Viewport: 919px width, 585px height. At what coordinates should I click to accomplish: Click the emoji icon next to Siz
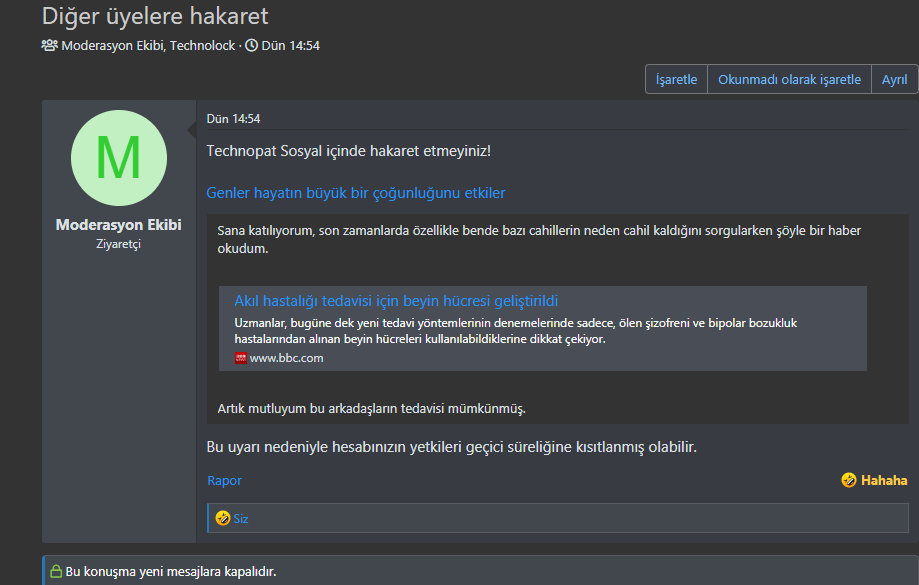(223, 518)
